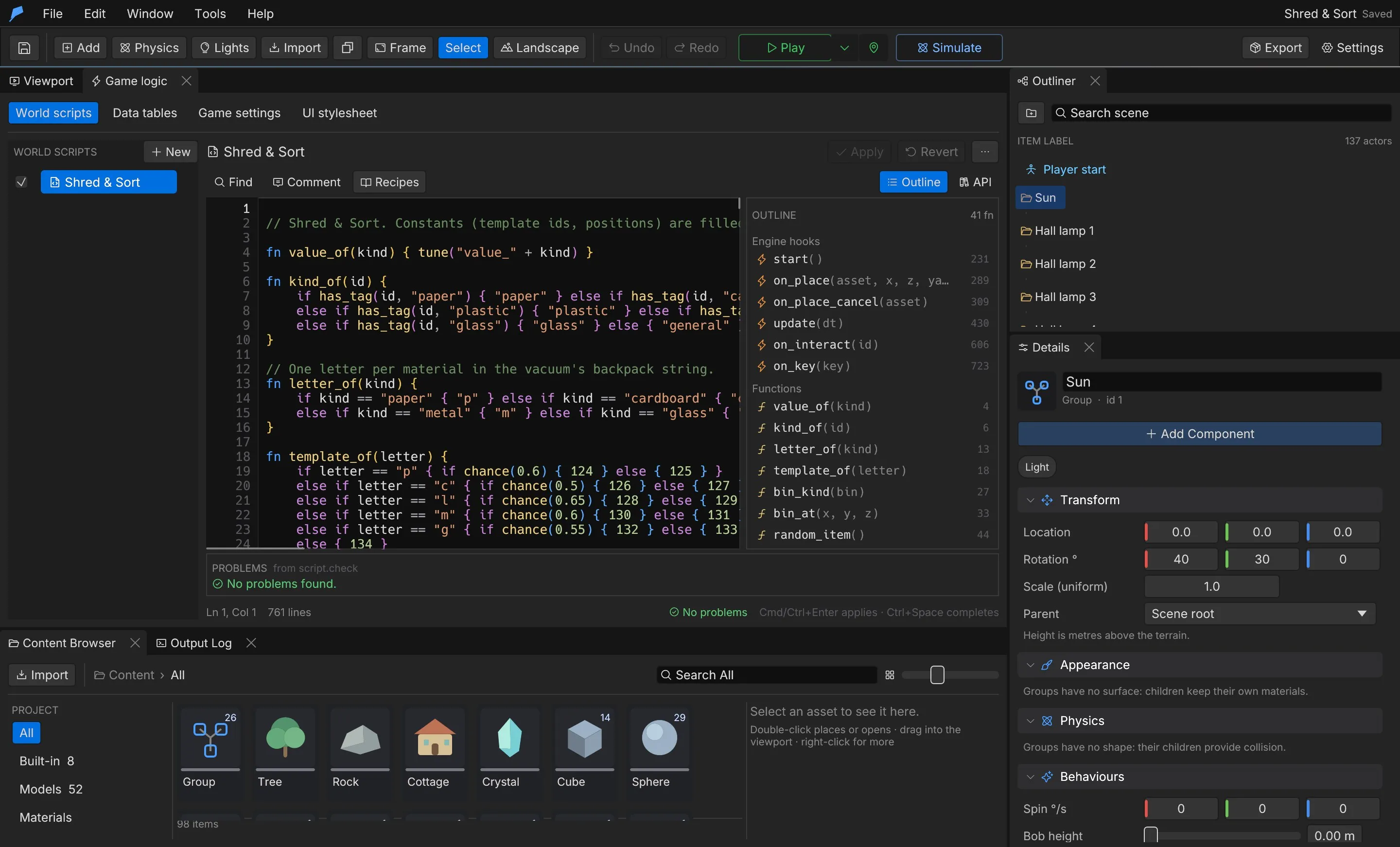Open the Landscape tool
The height and width of the screenshot is (847, 1400).
click(539, 48)
